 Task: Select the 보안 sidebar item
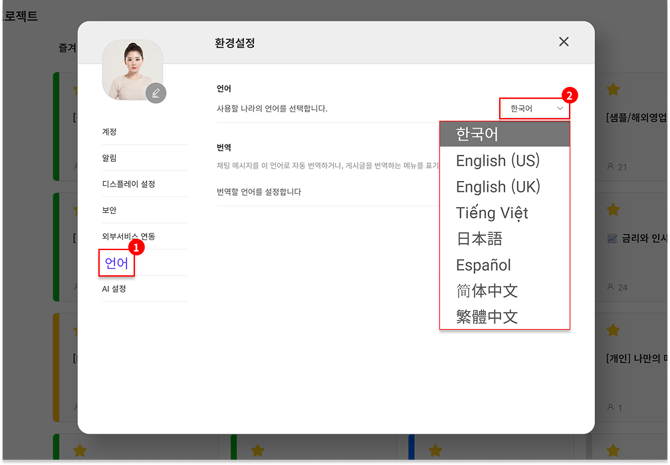click(x=110, y=210)
